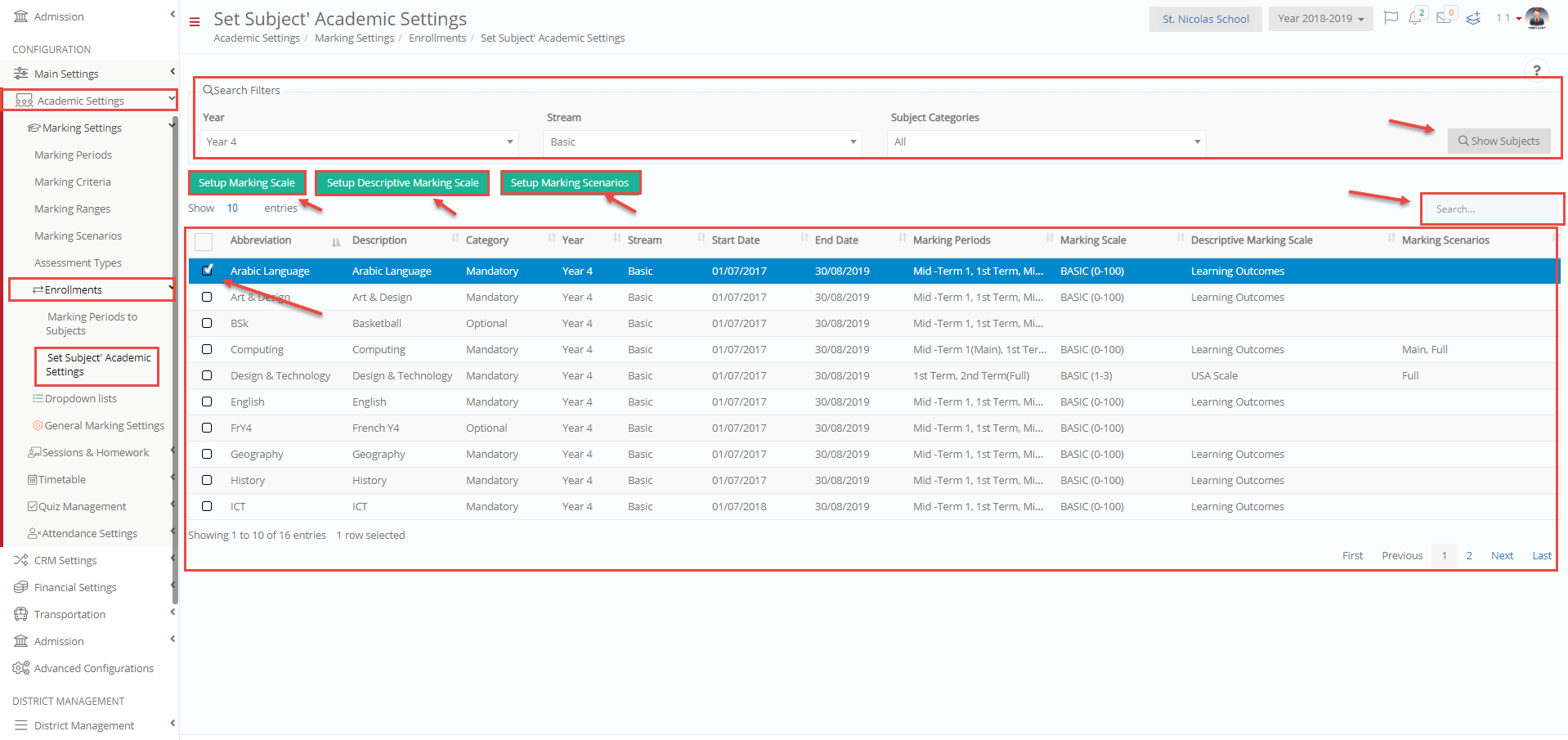
Task: Click the General Marking Settings gear icon
Action: pos(38,425)
